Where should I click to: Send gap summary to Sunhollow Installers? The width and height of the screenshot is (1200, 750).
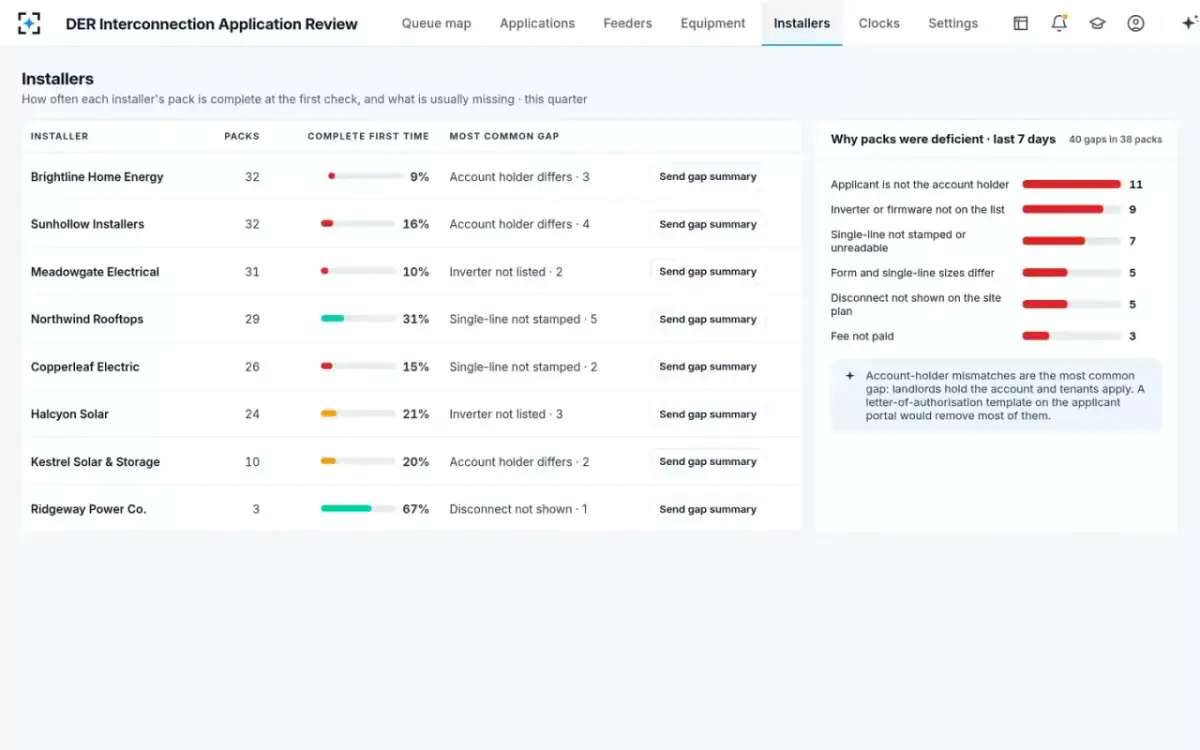[x=707, y=224]
